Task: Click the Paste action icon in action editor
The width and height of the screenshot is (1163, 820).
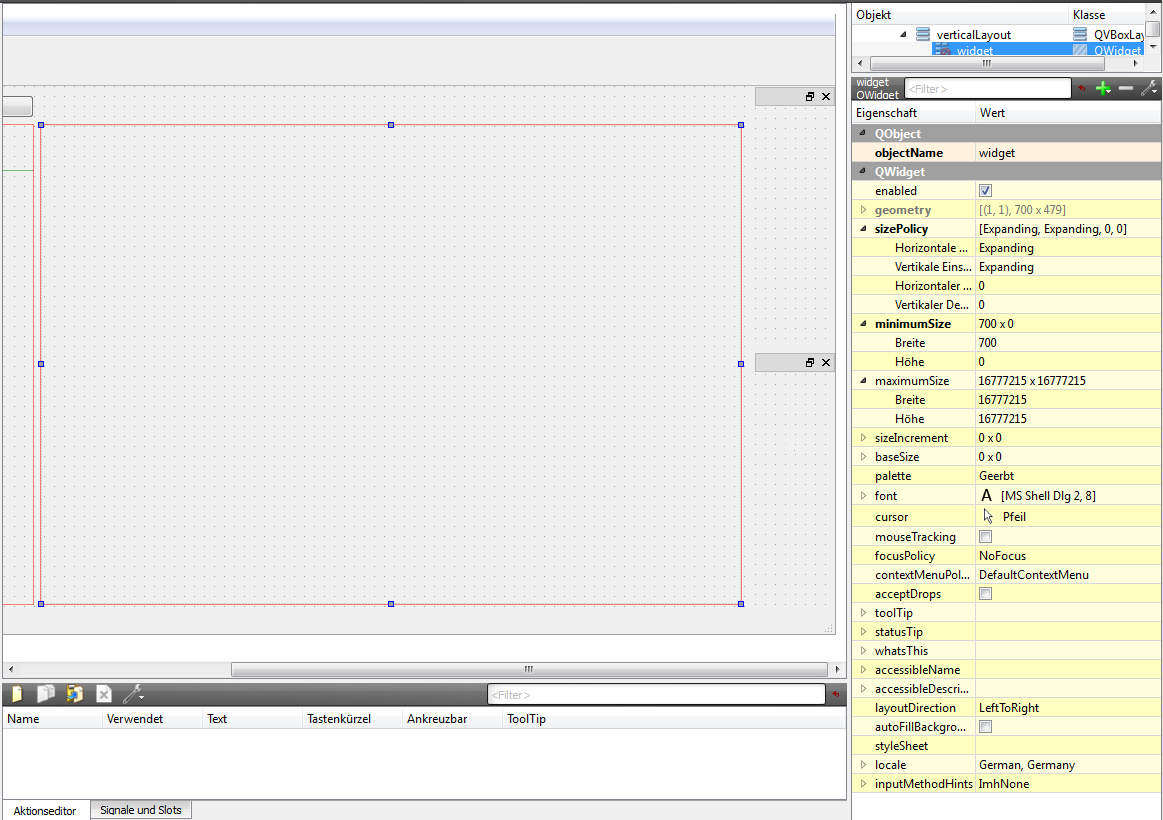Action: pos(74,694)
